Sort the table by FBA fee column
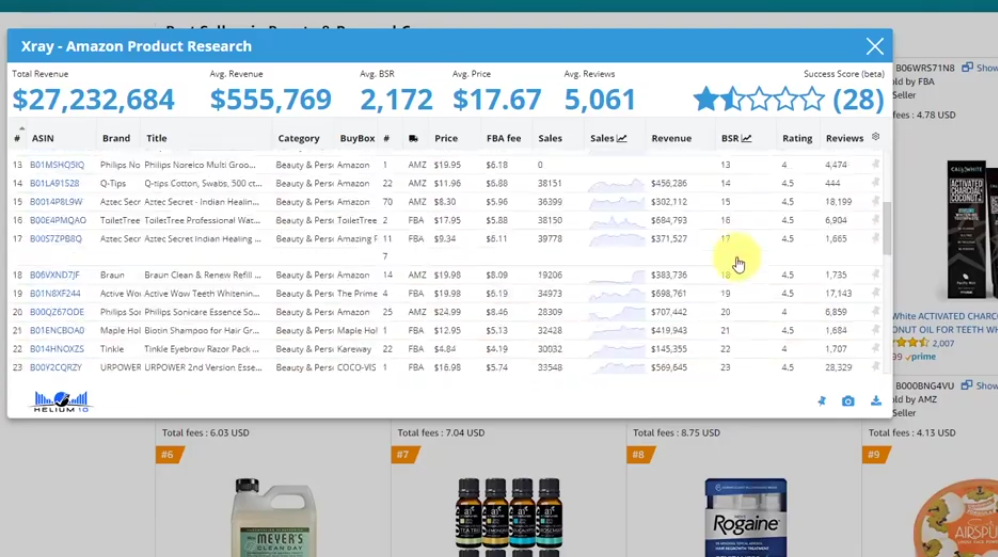Viewport: 998px width, 557px height. 503,138
